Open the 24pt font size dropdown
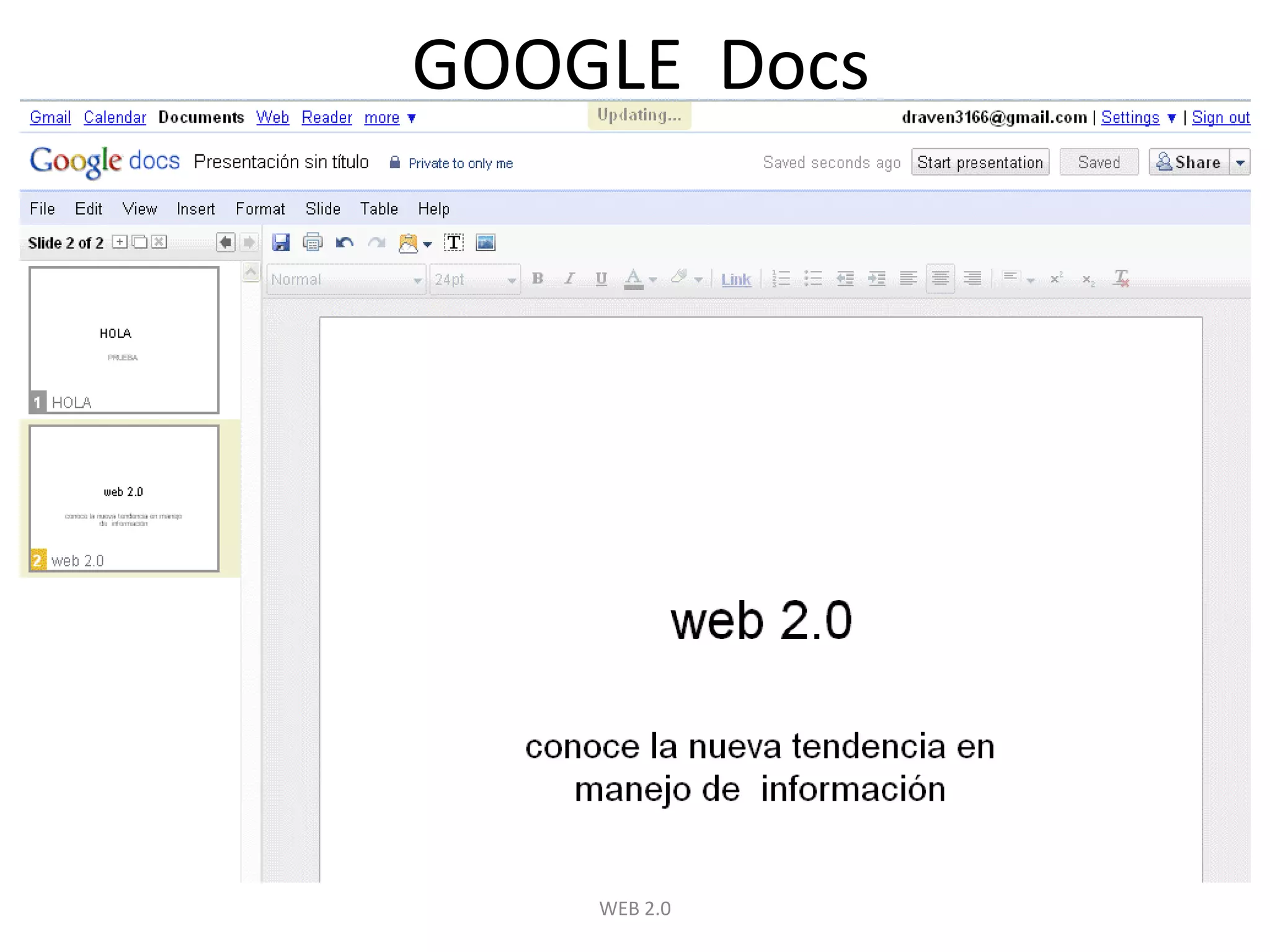Image resolution: width=1270 pixels, height=952 pixels. [475, 280]
